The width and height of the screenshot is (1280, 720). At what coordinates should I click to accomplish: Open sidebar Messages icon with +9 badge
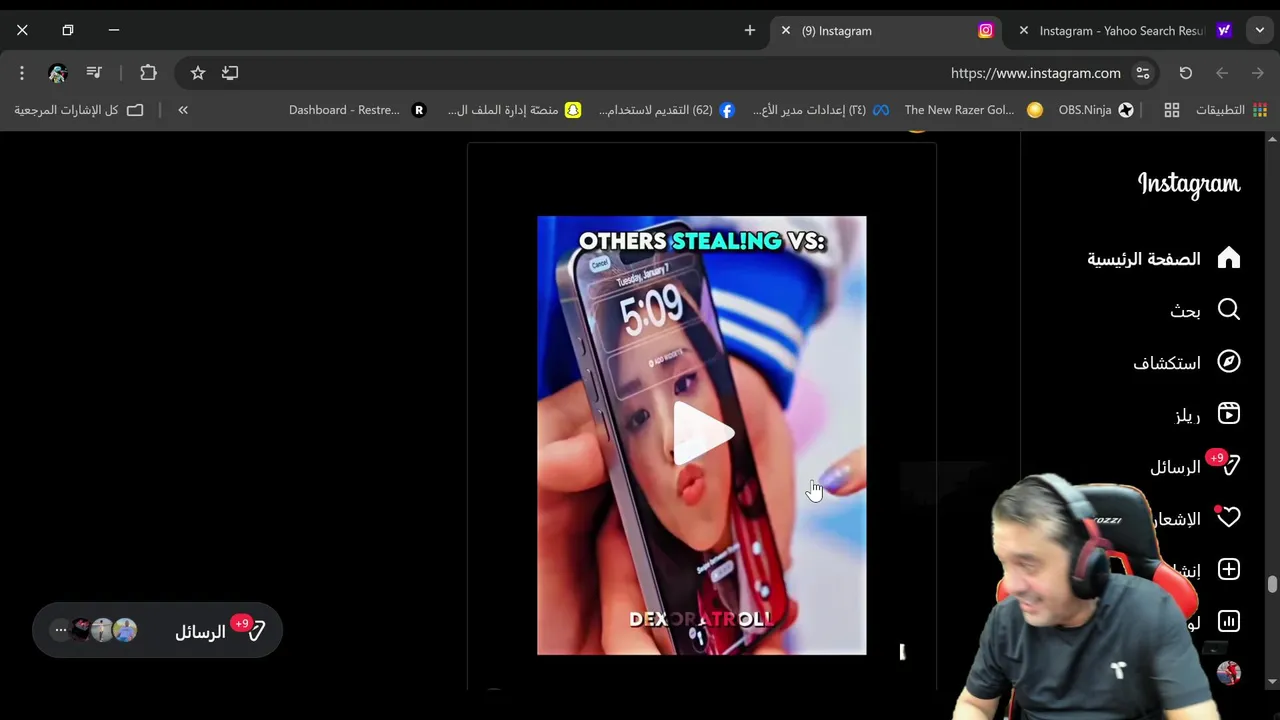(1229, 466)
